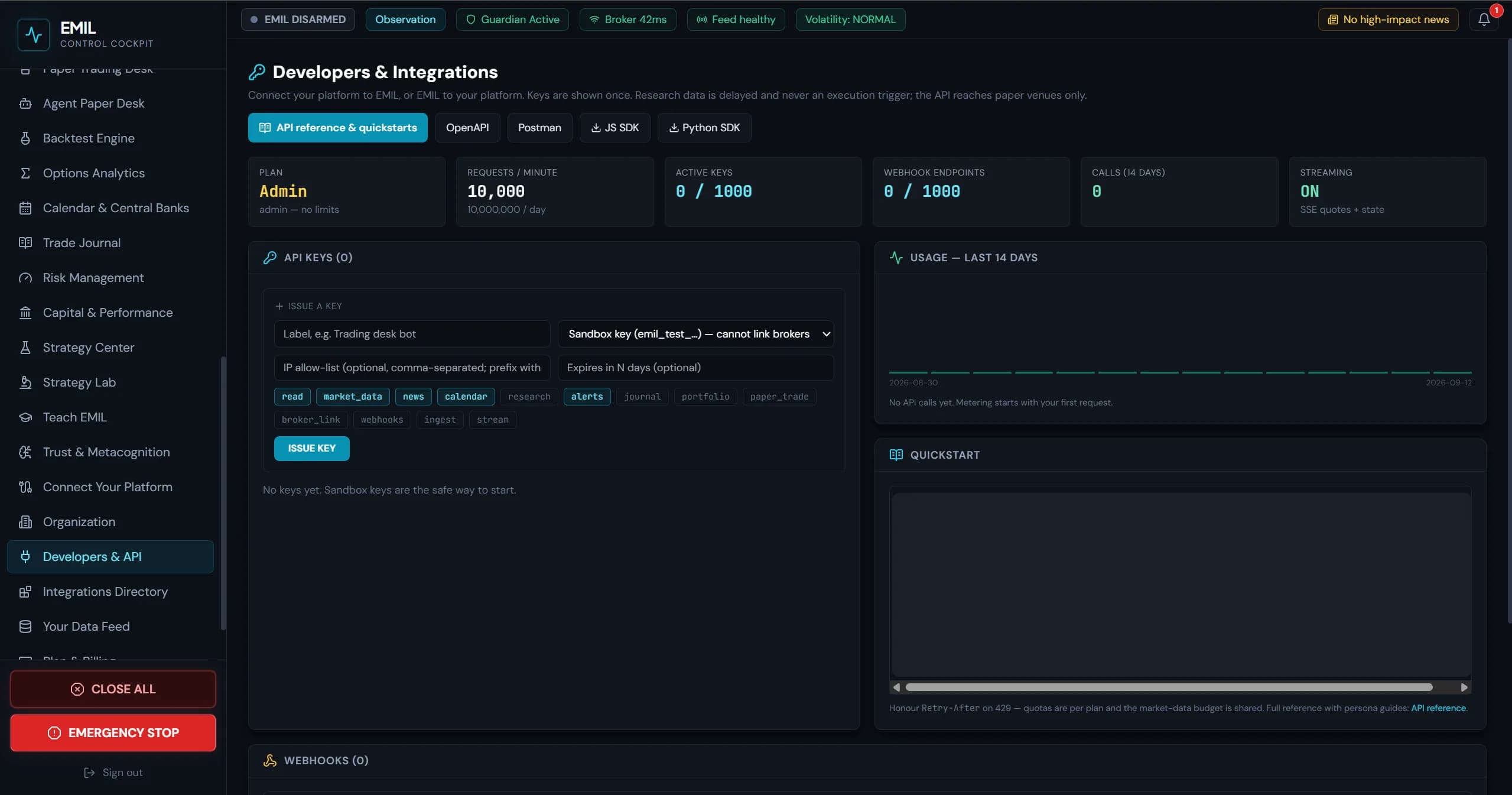
Task: Download the Python SDK
Action: coord(704,128)
